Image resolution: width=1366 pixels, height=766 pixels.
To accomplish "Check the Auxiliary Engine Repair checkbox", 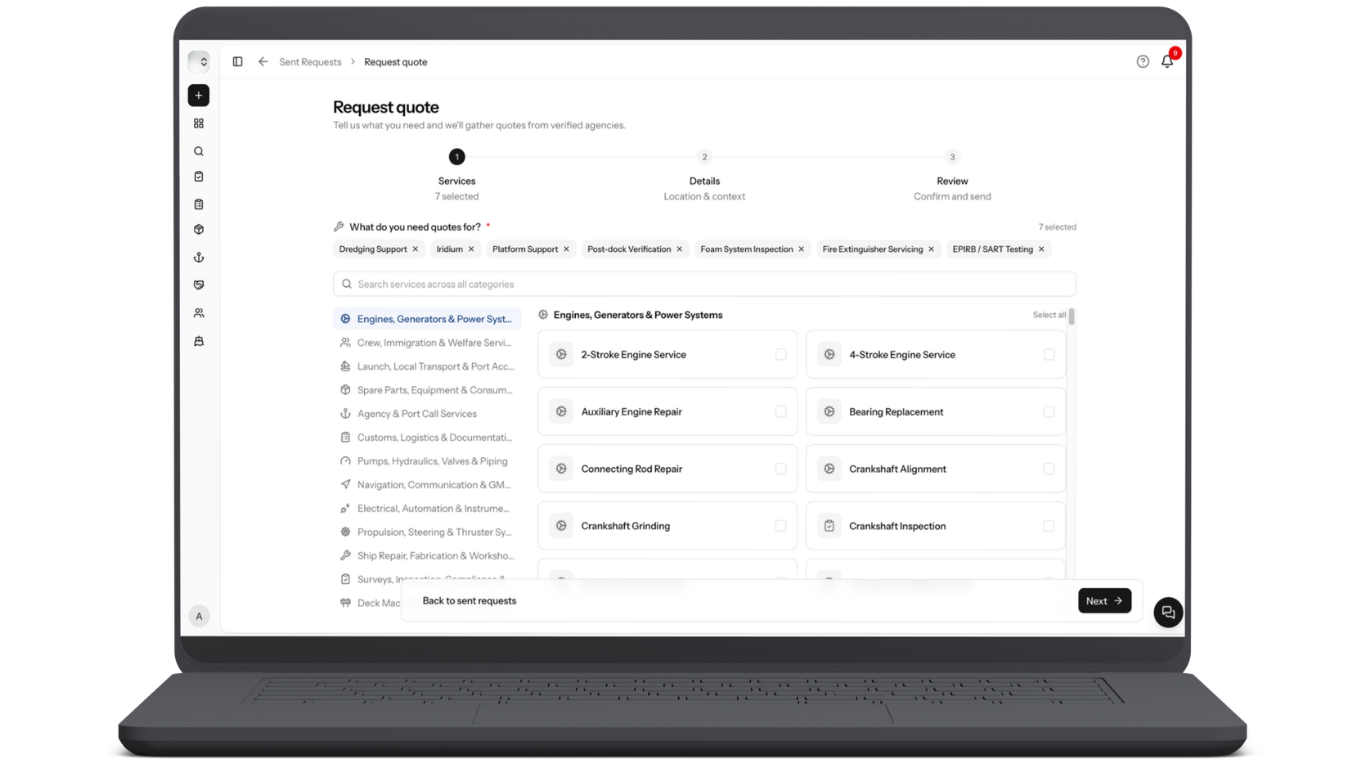I will (781, 411).
